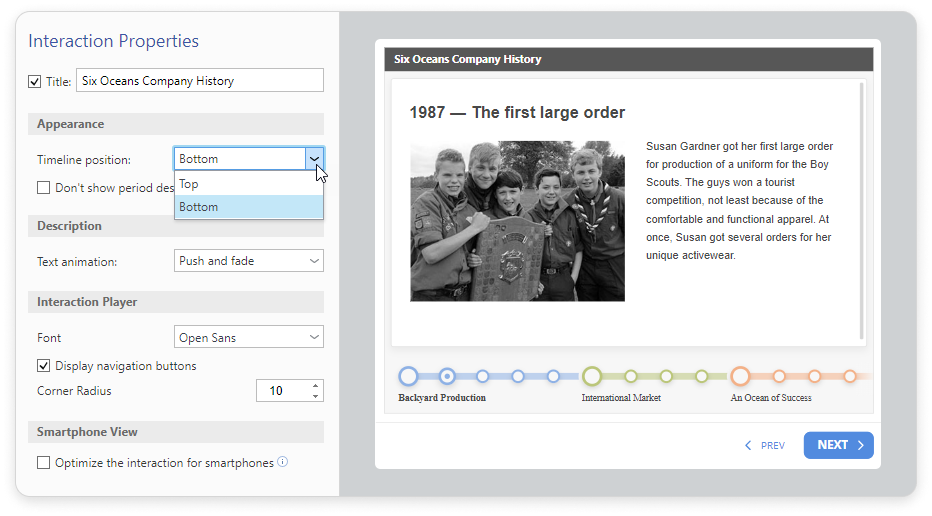Enable Optimize the interaction for smartphones
The height and width of the screenshot is (516, 932).
44,463
